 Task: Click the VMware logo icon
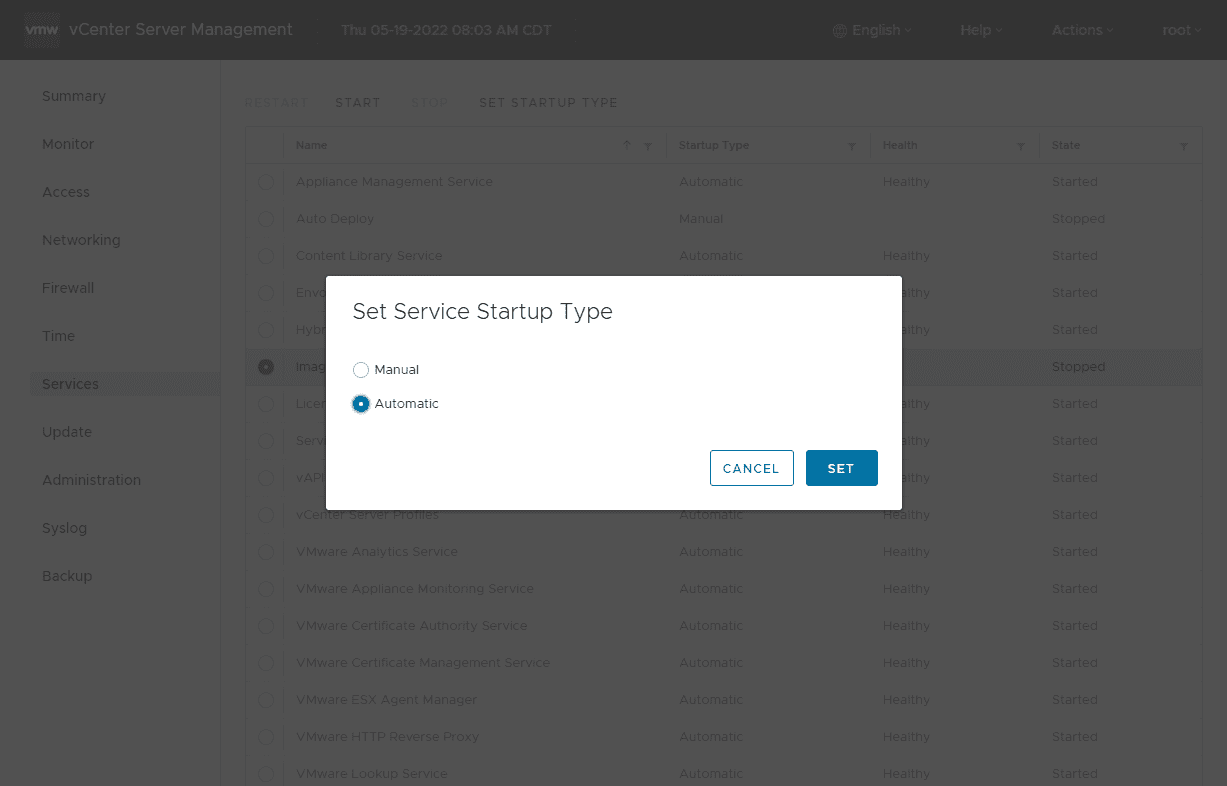[43, 30]
